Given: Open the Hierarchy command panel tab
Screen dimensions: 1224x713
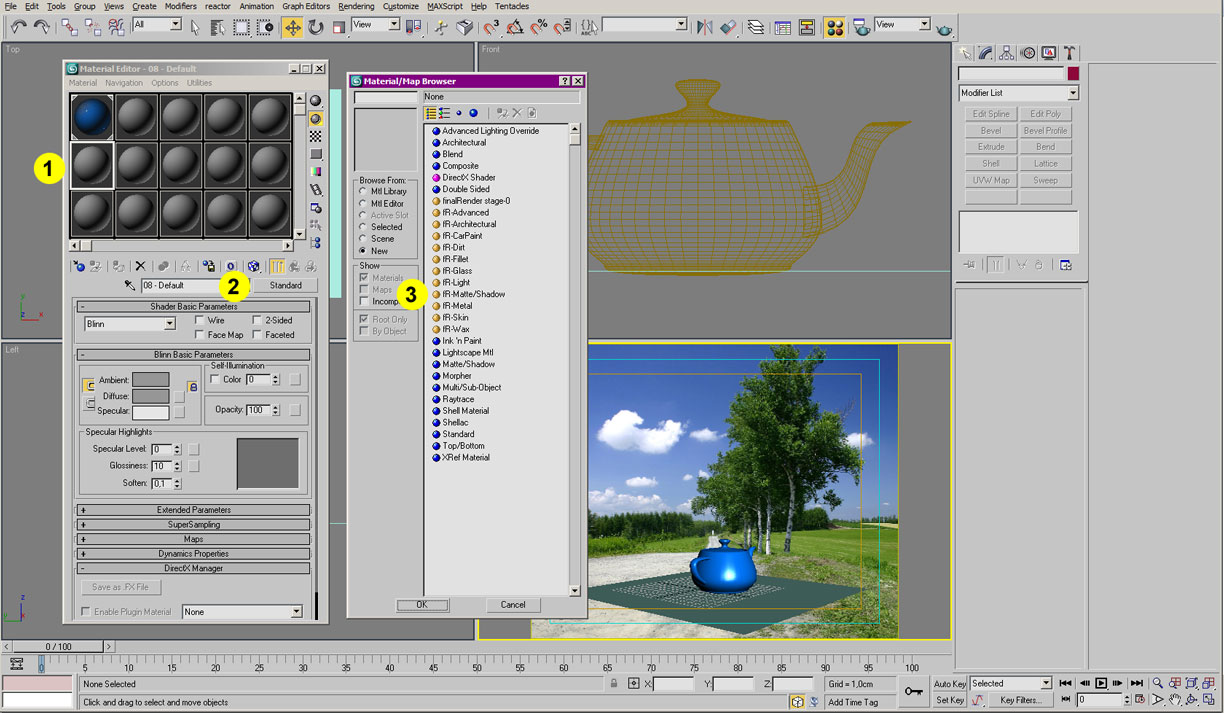Looking at the screenshot, I should click(1006, 53).
